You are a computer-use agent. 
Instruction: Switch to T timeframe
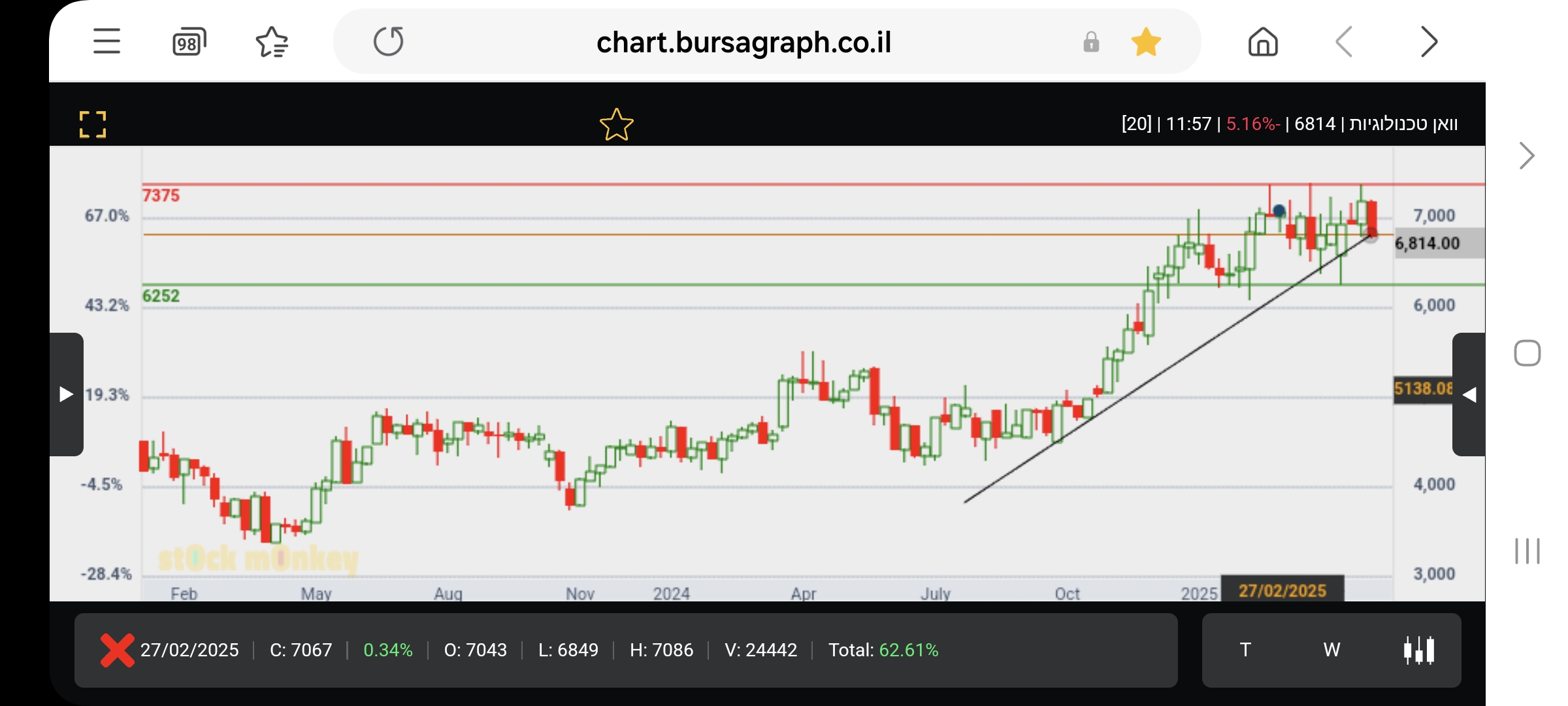point(1245,650)
